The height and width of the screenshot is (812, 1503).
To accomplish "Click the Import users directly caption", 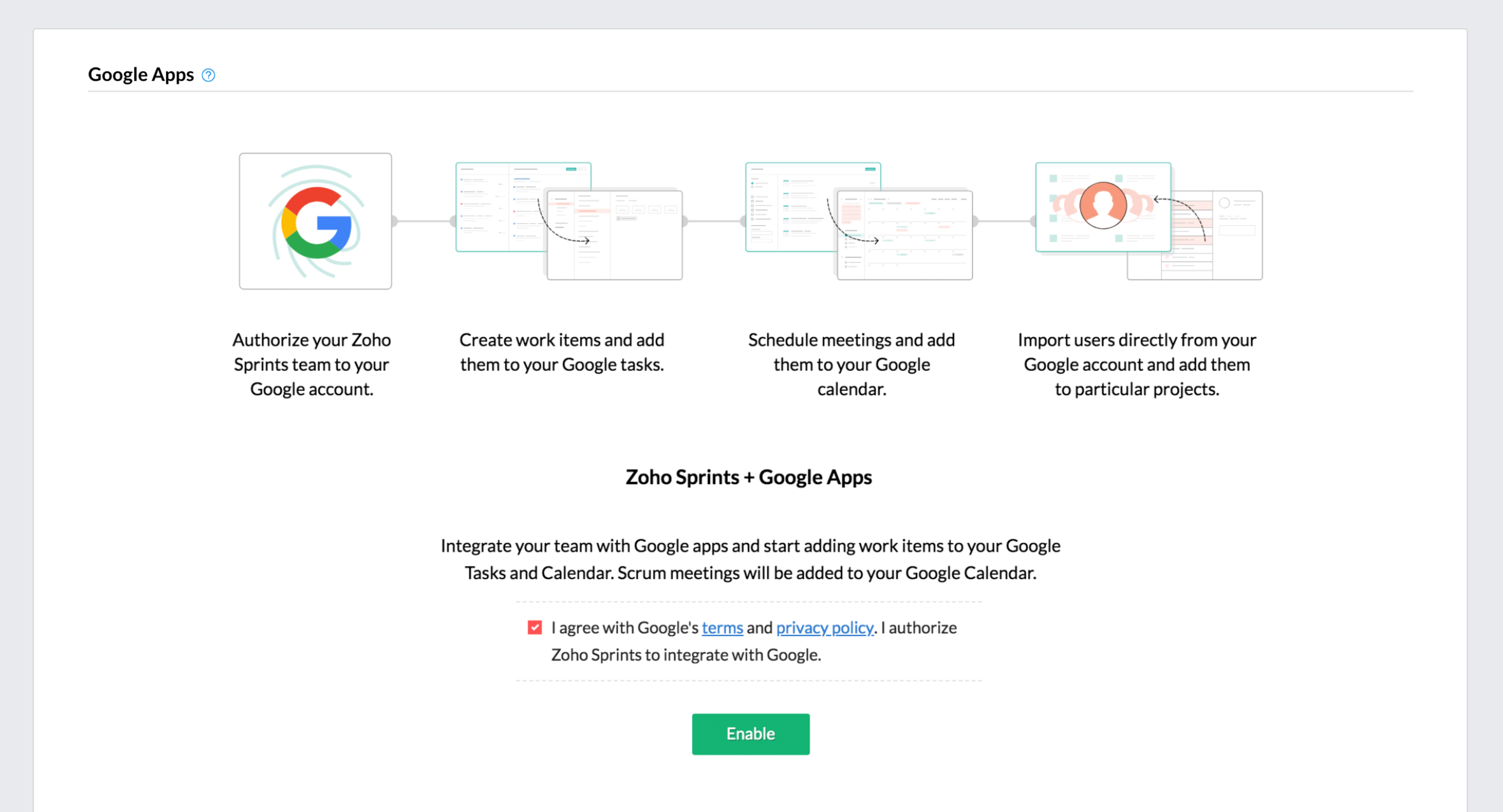I will pyautogui.click(x=1136, y=365).
